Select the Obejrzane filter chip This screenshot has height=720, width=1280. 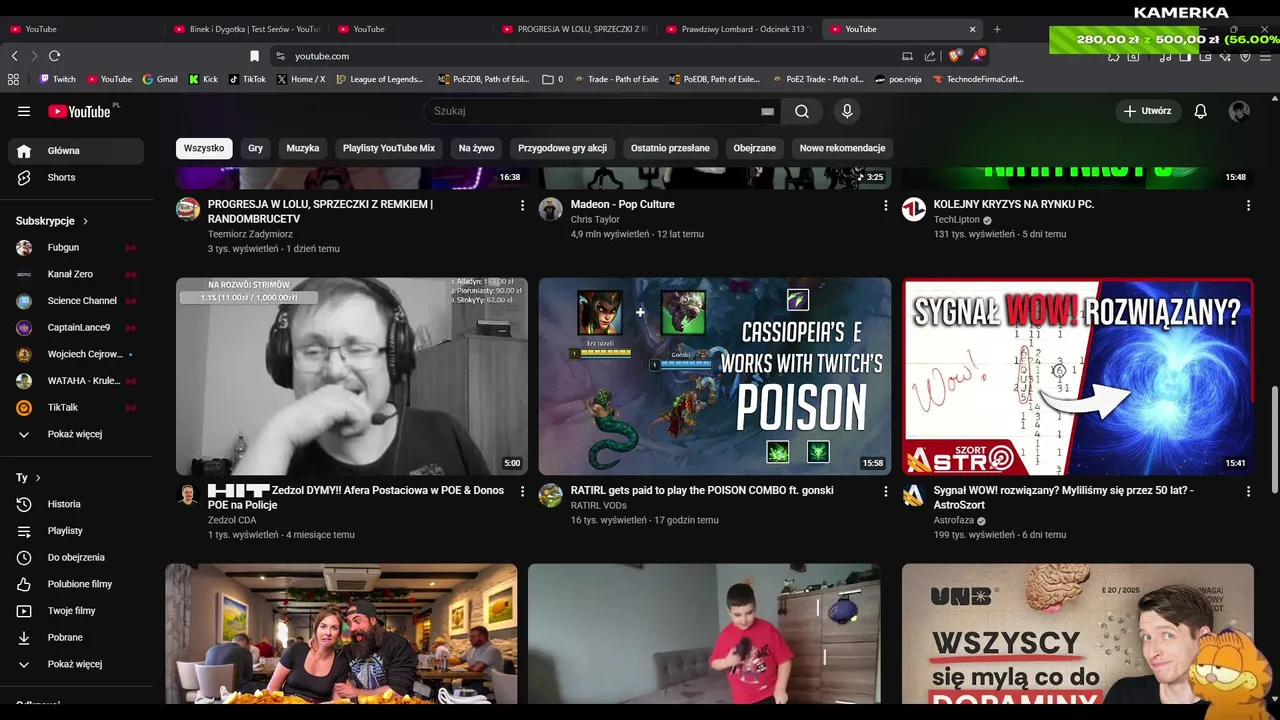(755, 148)
